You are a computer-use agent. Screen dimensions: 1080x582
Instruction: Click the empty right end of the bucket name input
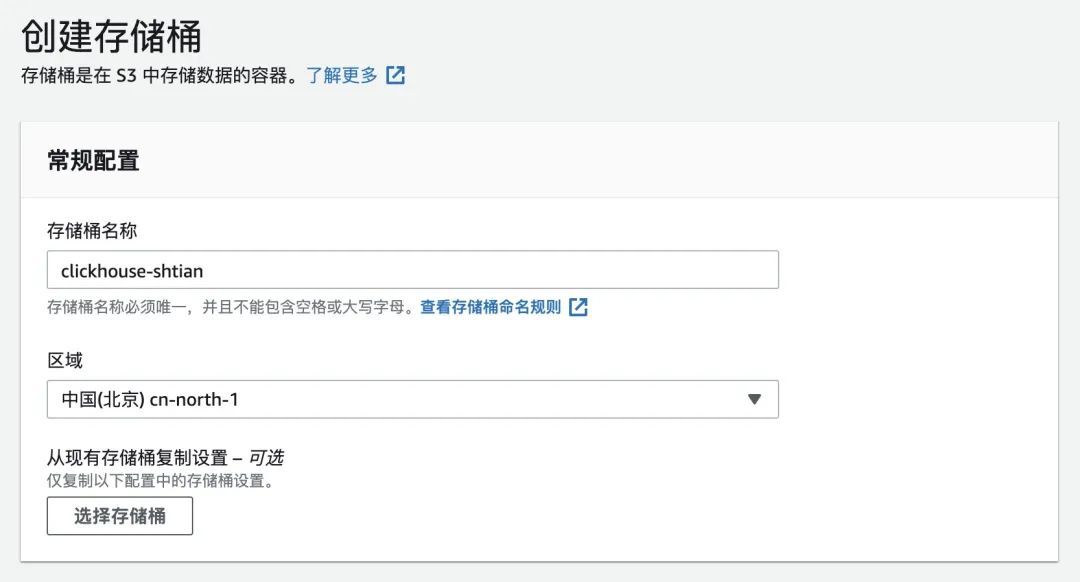pos(700,270)
